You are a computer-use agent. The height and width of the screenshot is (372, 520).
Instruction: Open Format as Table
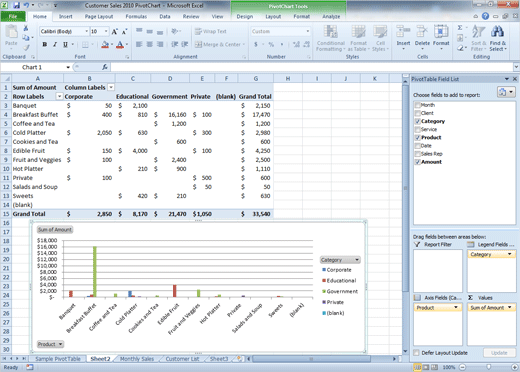358,38
